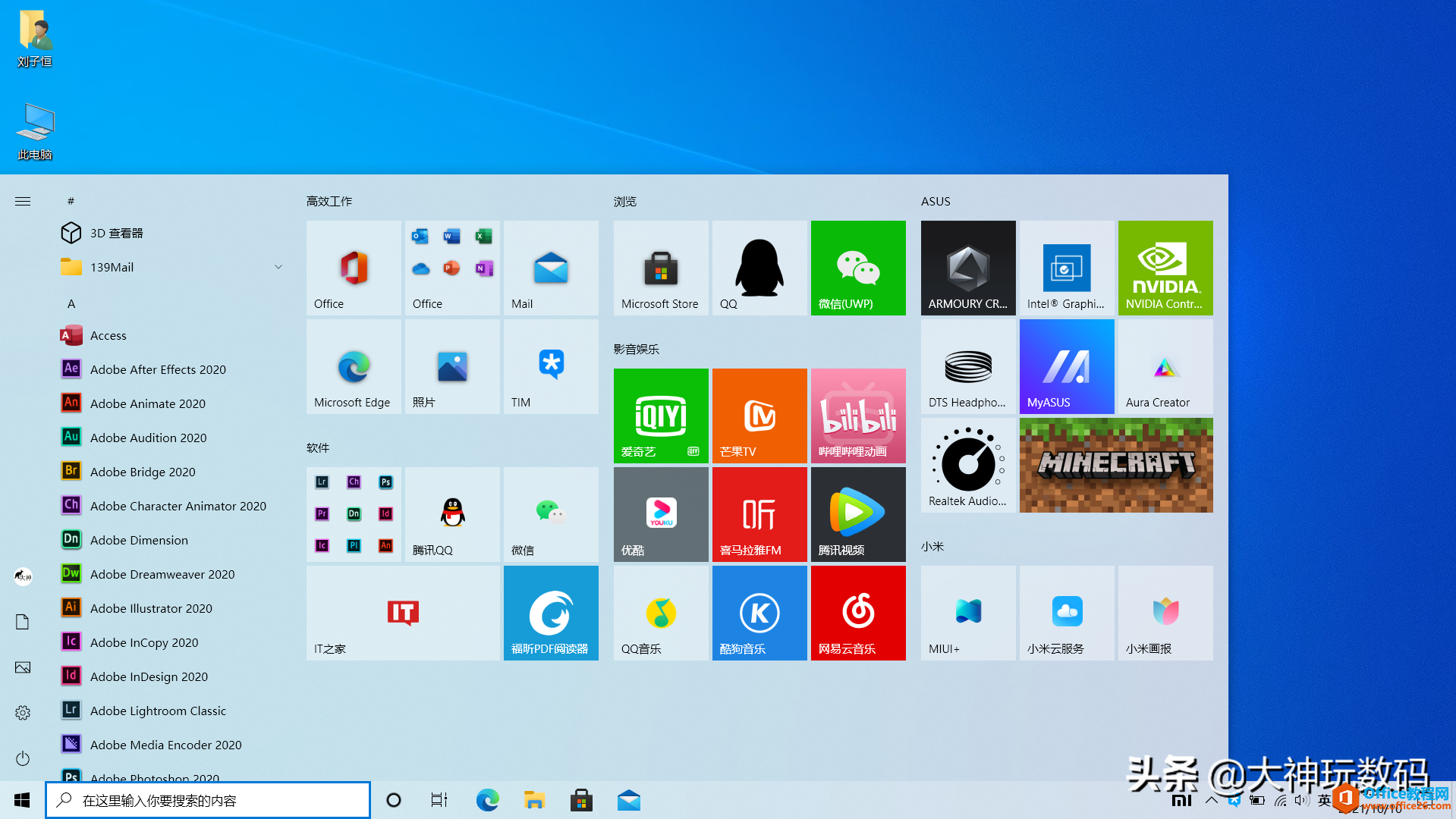1456x819 pixels.
Task: Open Documents from start sidebar
Action: pos(23,622)
